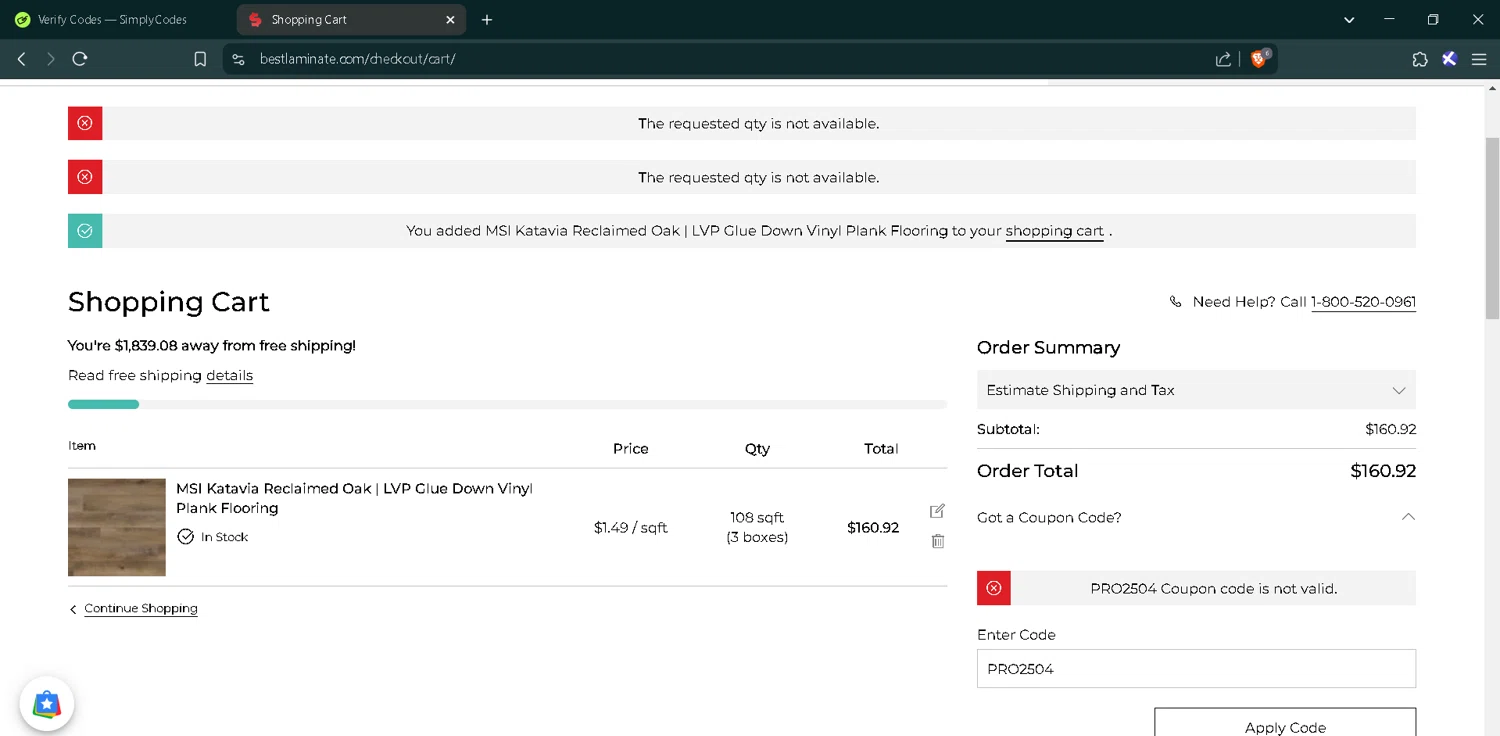Open a new browser tab
1500x736 pixels.
point(487,20)
